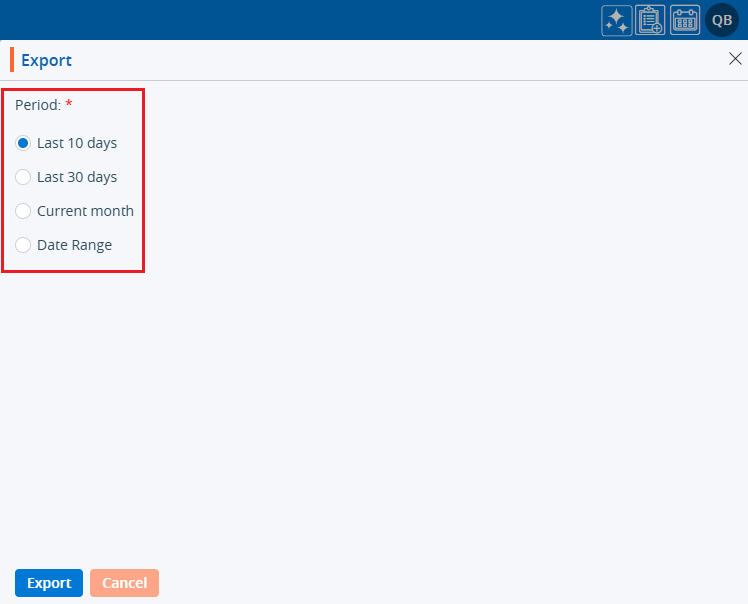Click the Period field label
The width and height of the screenshot is (748, 604).
pyautogui.click(x=38, y=104)
